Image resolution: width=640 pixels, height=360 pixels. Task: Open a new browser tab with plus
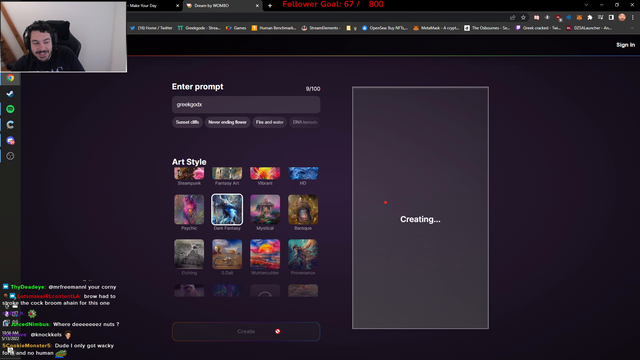click(x=270, y=6)
